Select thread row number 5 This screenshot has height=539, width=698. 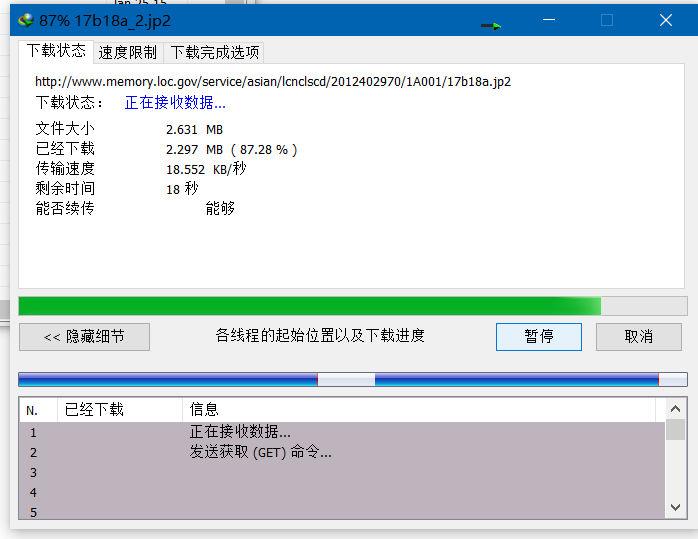[342, 512]
